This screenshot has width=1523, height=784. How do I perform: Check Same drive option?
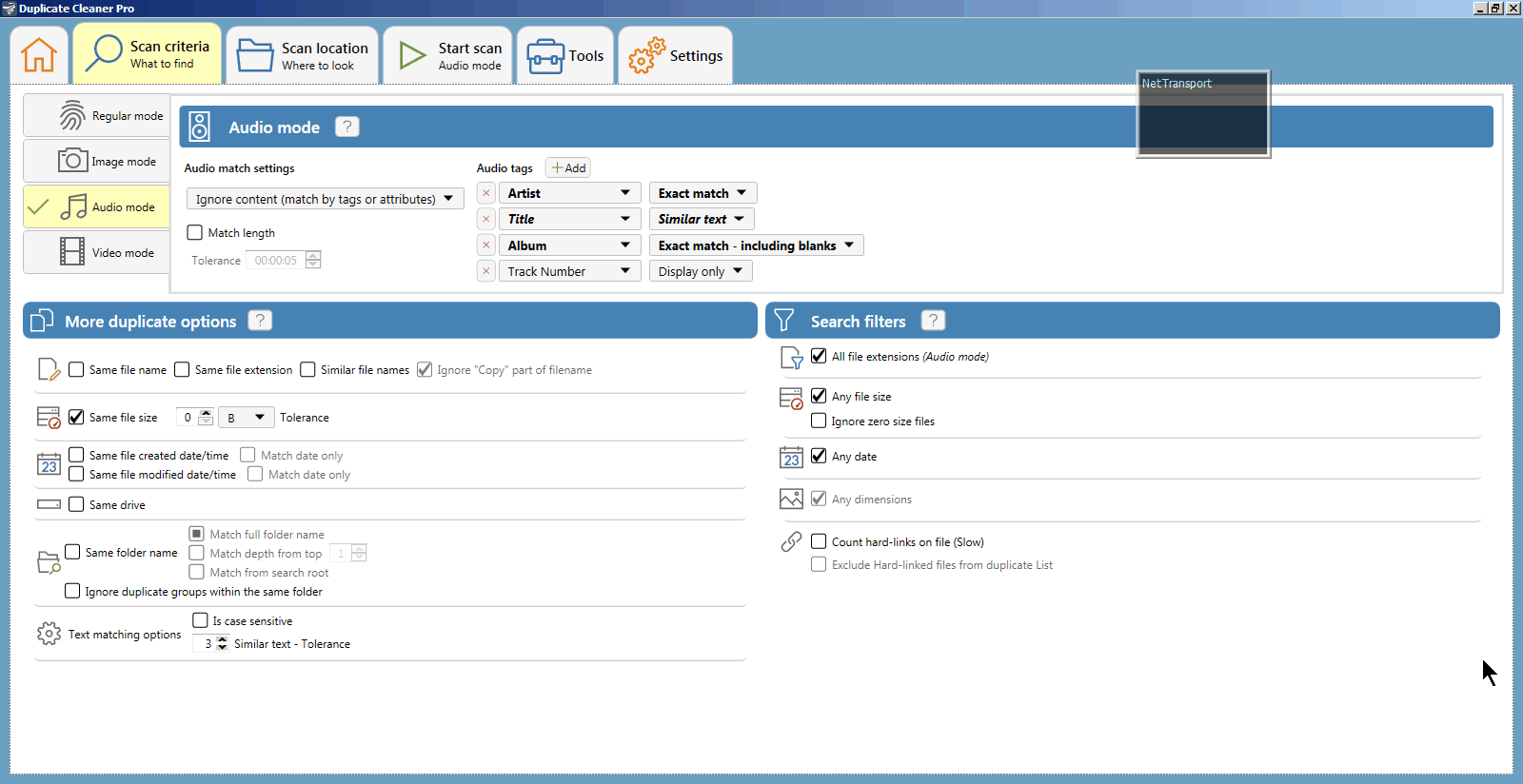point(76,504)
